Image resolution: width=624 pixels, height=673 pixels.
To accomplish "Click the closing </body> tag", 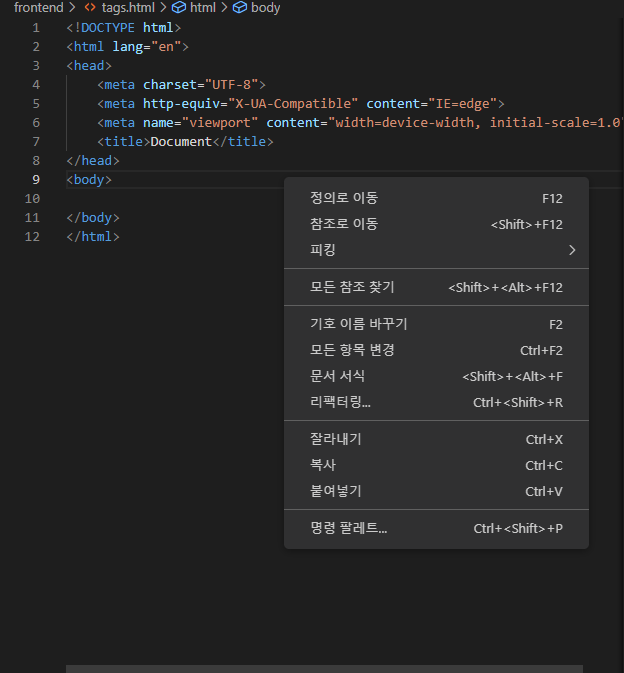I will (93, 218).
